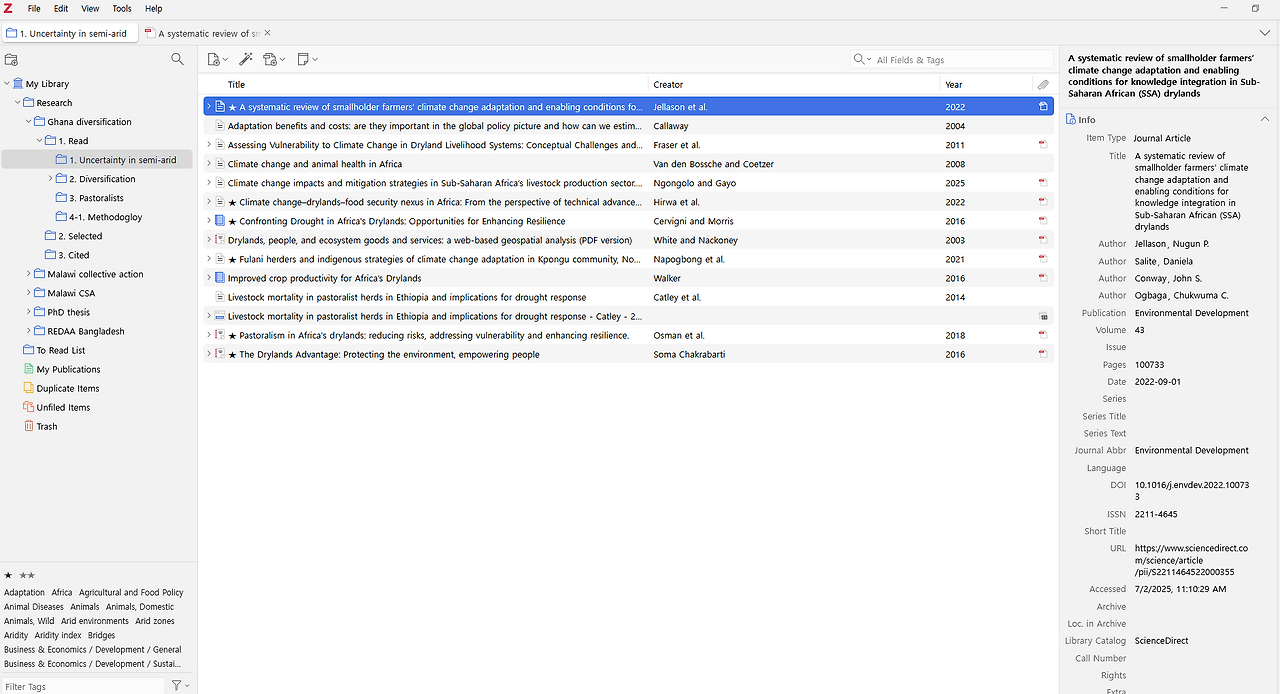1280x694 pixels.
Task: Open the ScienceDirect URL link
Action: click(1191, 560)
